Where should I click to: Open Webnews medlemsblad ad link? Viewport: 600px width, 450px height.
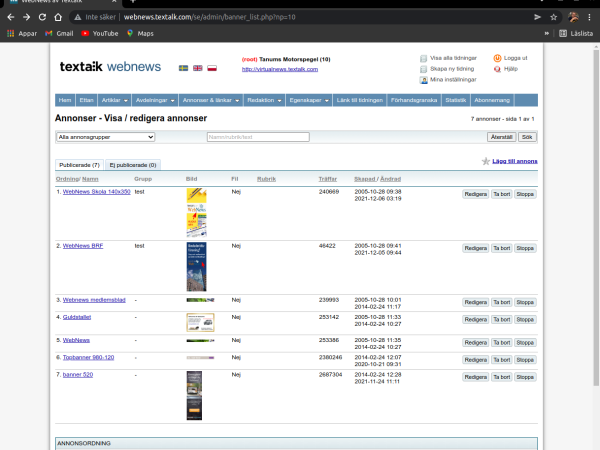(94, 300)
